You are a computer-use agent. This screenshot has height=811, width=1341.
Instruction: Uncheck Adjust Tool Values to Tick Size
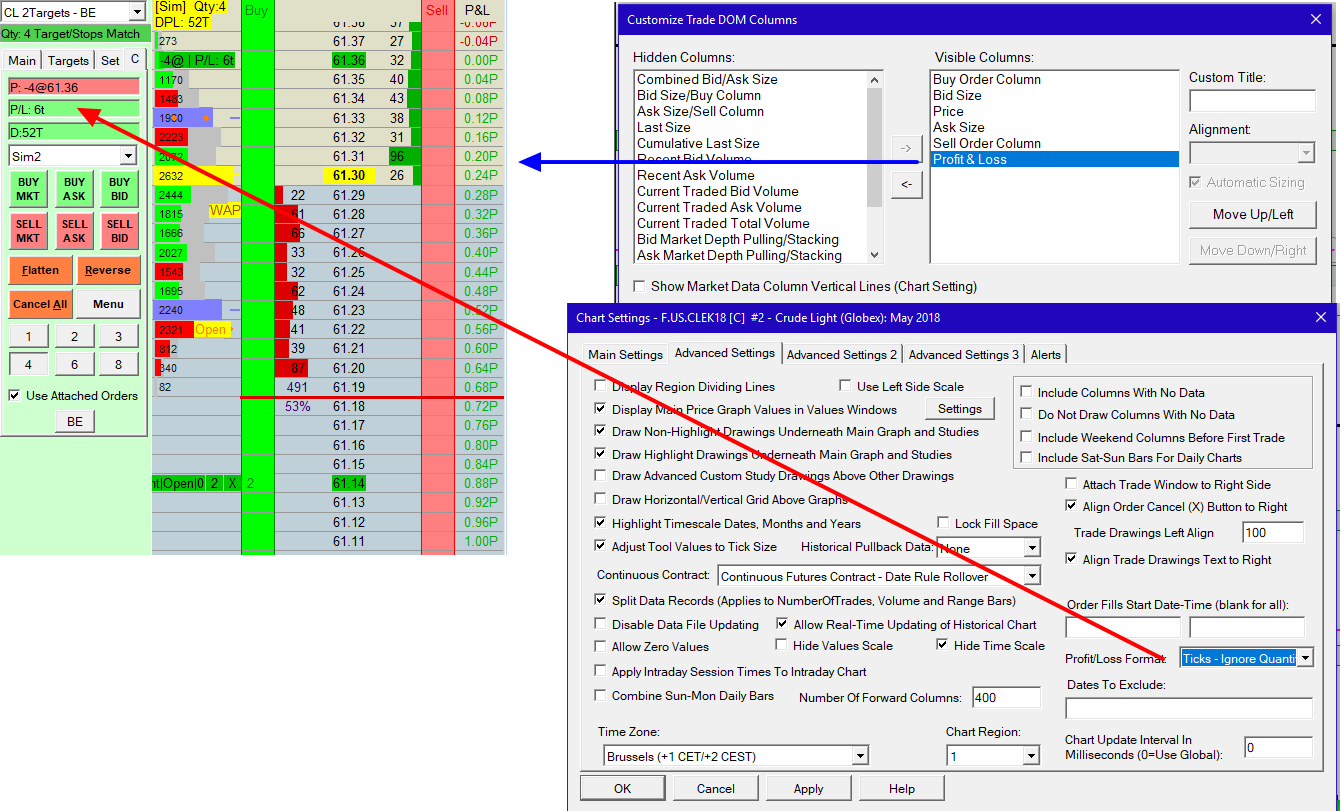click(x=600, y=546)
